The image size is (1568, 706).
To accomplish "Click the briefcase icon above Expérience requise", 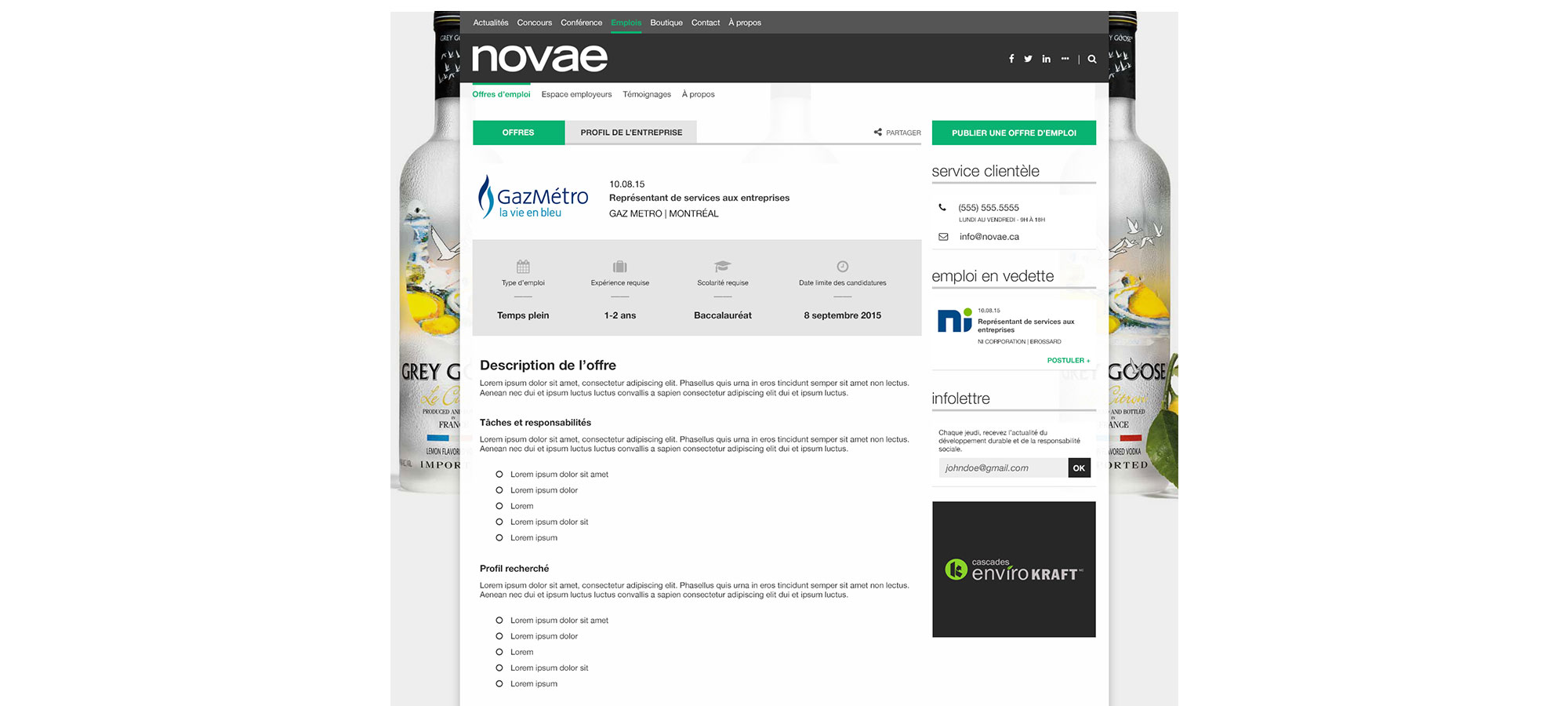I will click(620, 267).
